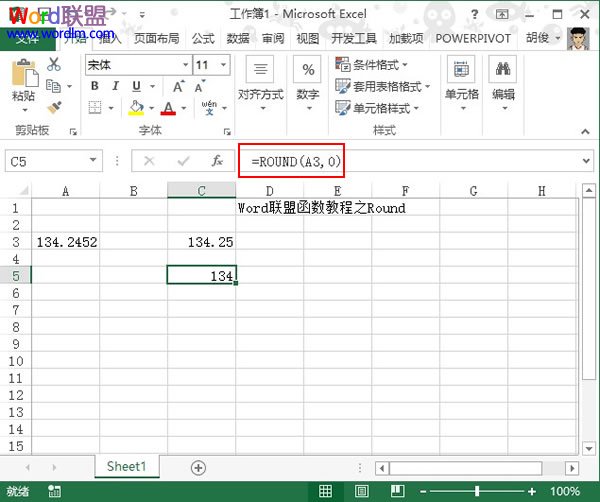Apply red font color A
The width and height of the screenshot is (600, 502).
click(x=168, y=108)
